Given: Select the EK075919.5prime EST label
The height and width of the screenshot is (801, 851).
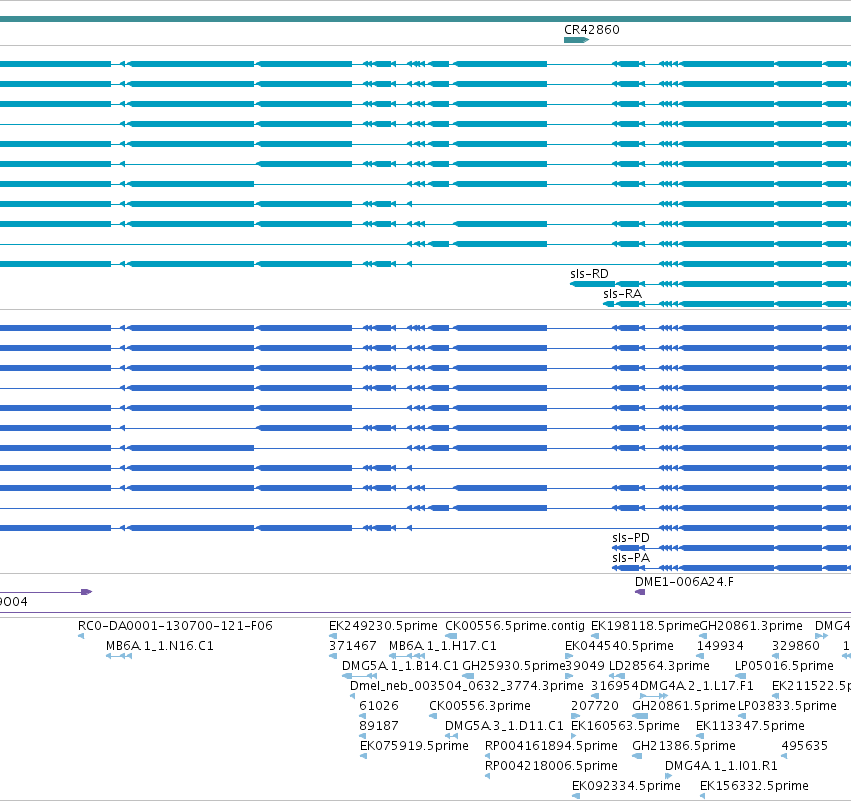Looking at the screenshot, I should pyautogui.click(x=414, y=746).
